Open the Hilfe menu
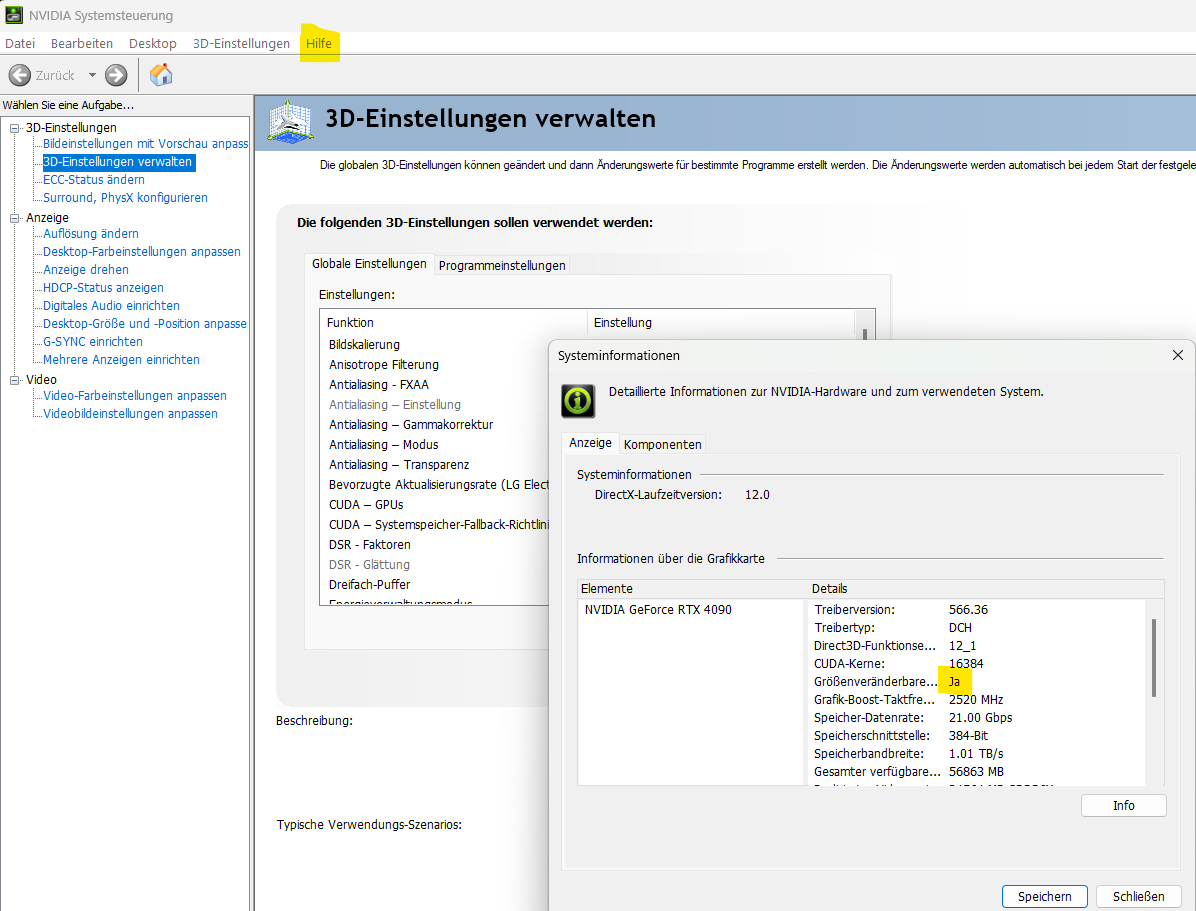 (319, 43)
